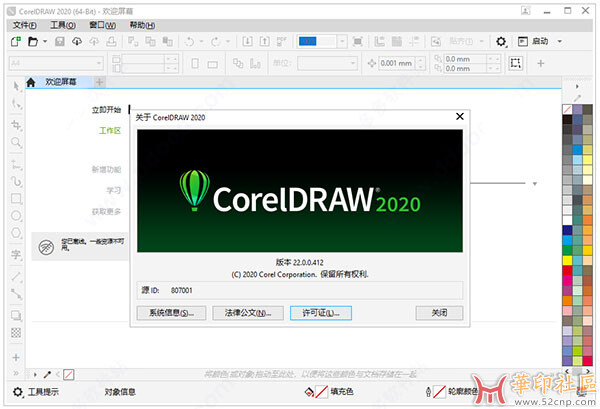The height and width of the screenshot is (409, 600).
Task: Expand the toolbox overflow chevron
Action: (16, 373)
